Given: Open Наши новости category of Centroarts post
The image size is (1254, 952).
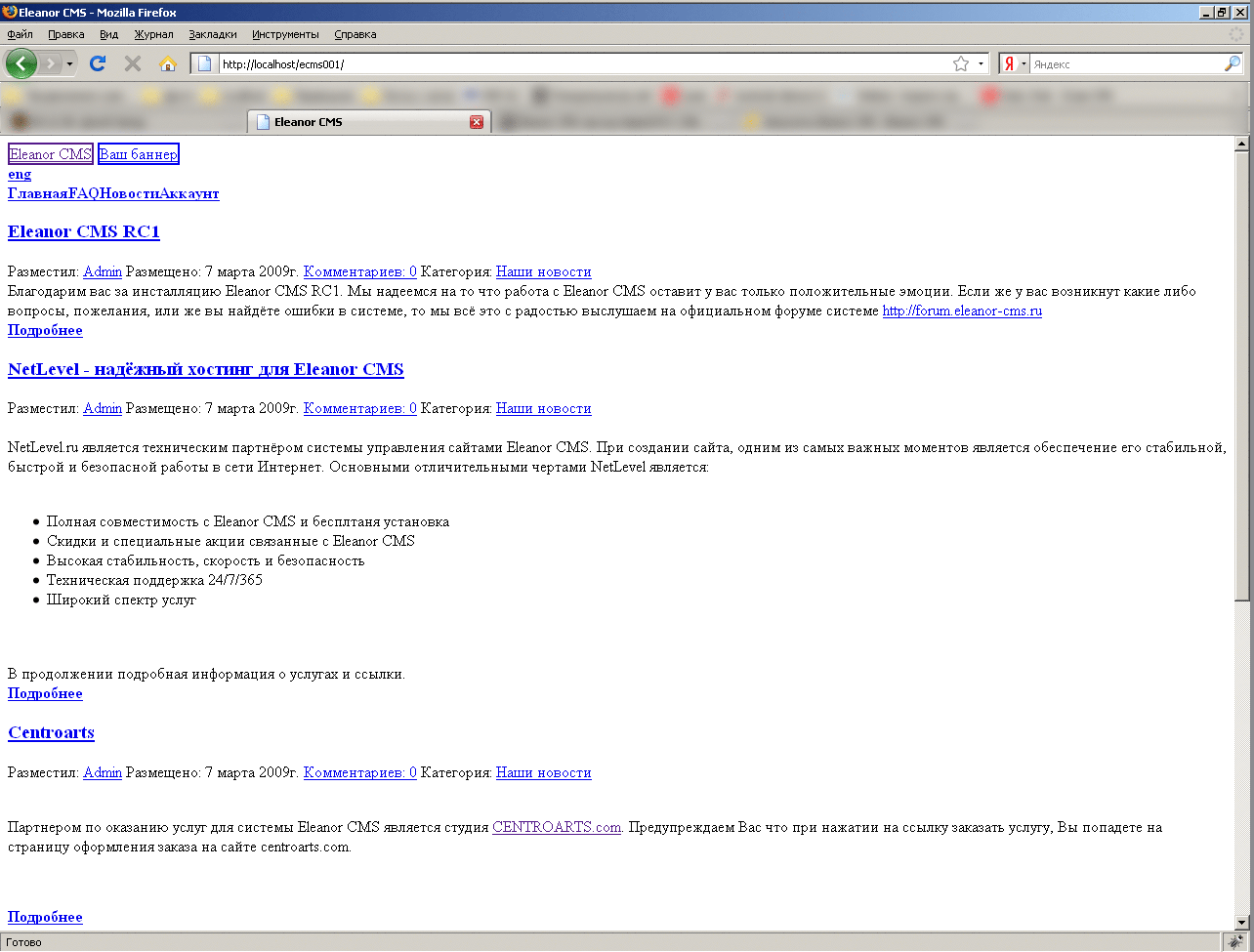Looking at the screenshot, I should 544,772.
